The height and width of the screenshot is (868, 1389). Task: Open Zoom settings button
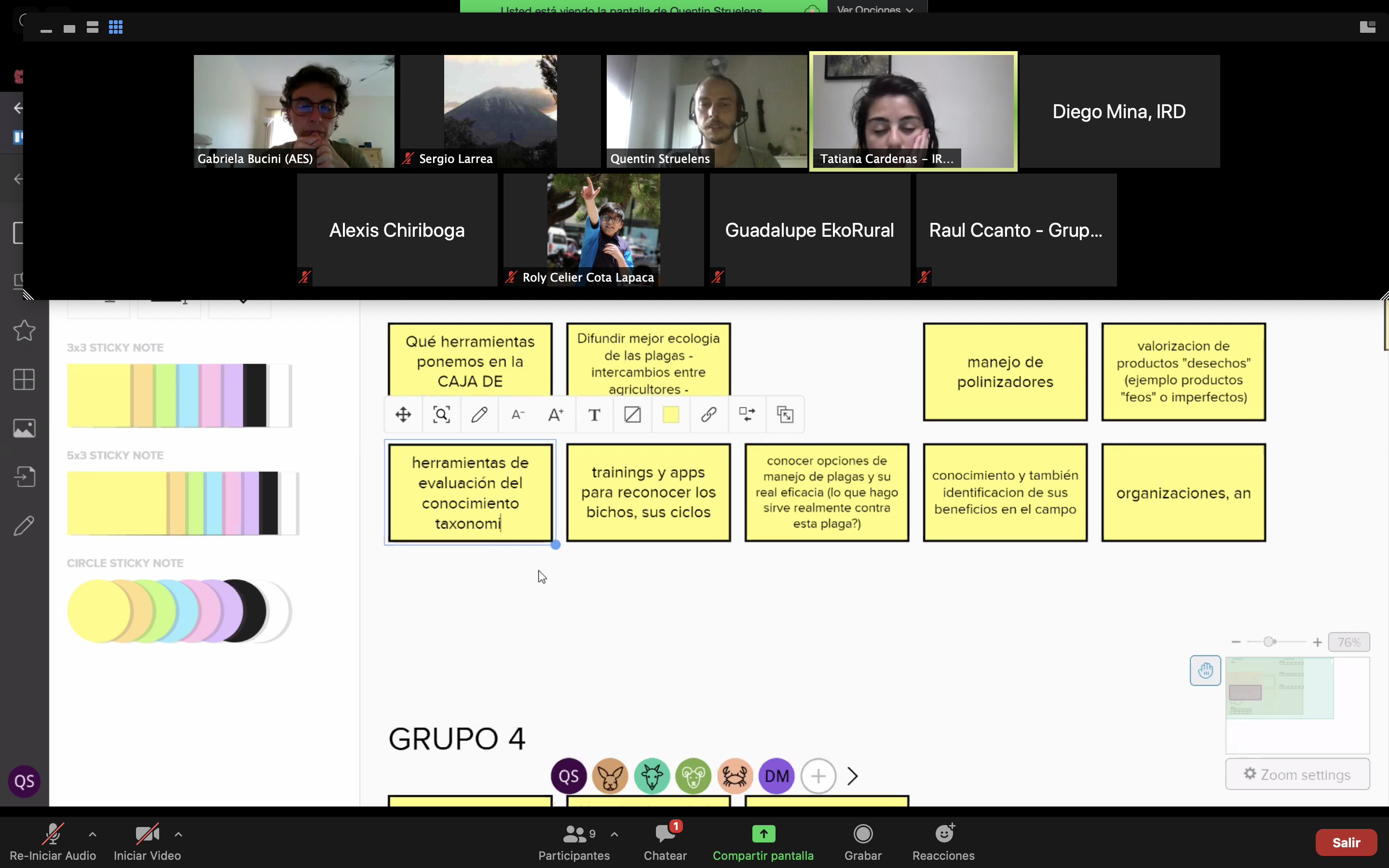[1297, 774]
